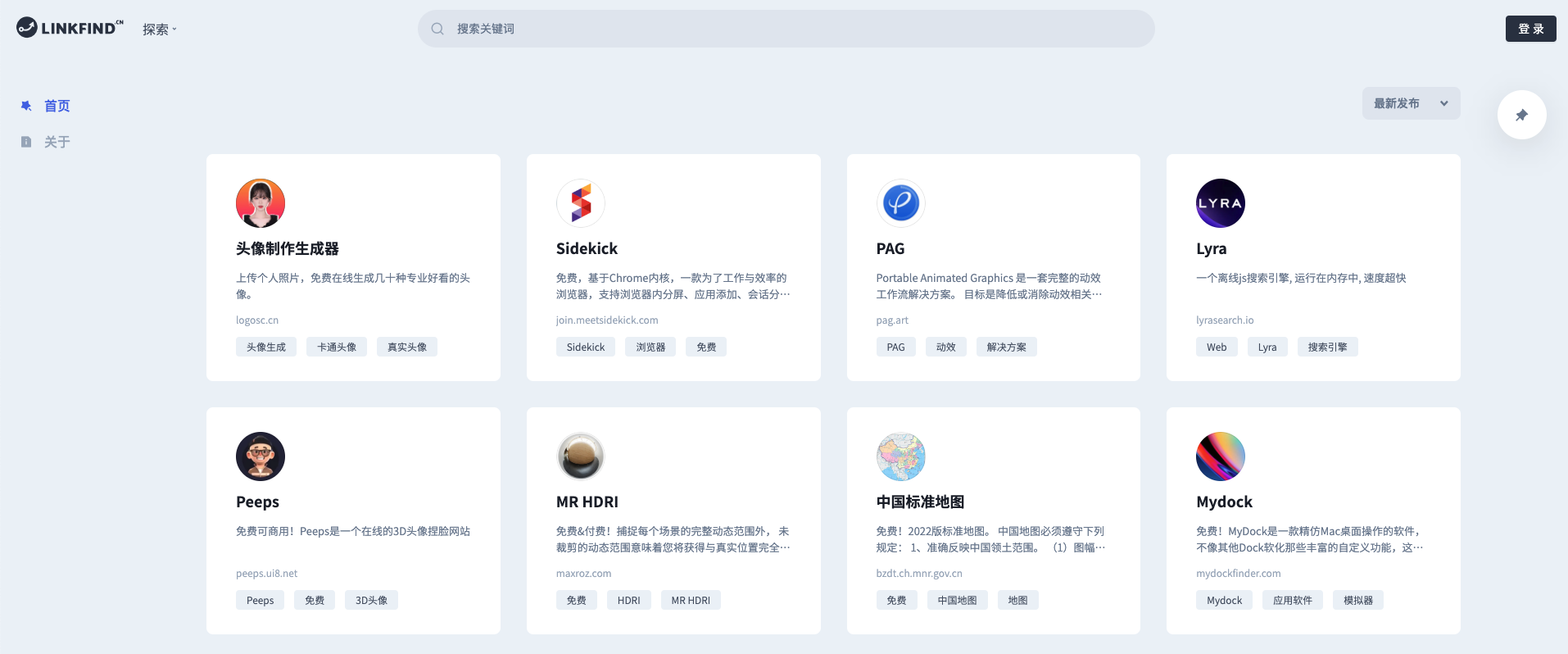
Task: Click the lyrasearch.io URL text
Action: (x=1225, y=320)
